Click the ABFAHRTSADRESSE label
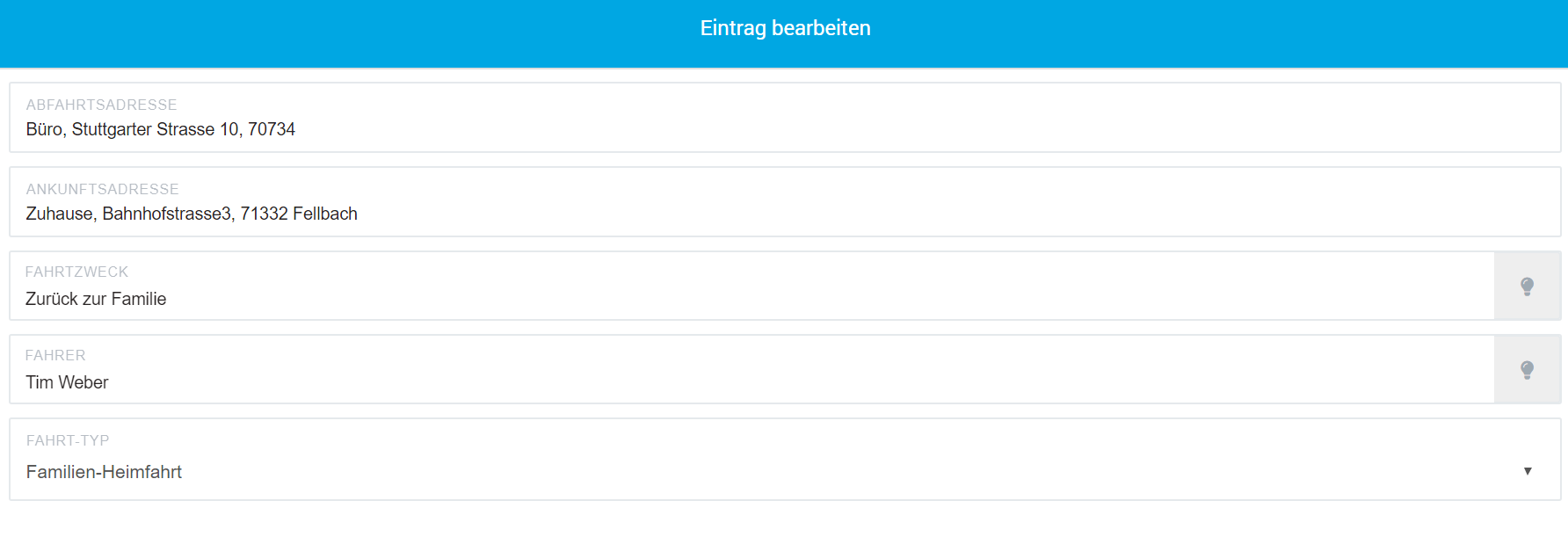 [101, 105]
